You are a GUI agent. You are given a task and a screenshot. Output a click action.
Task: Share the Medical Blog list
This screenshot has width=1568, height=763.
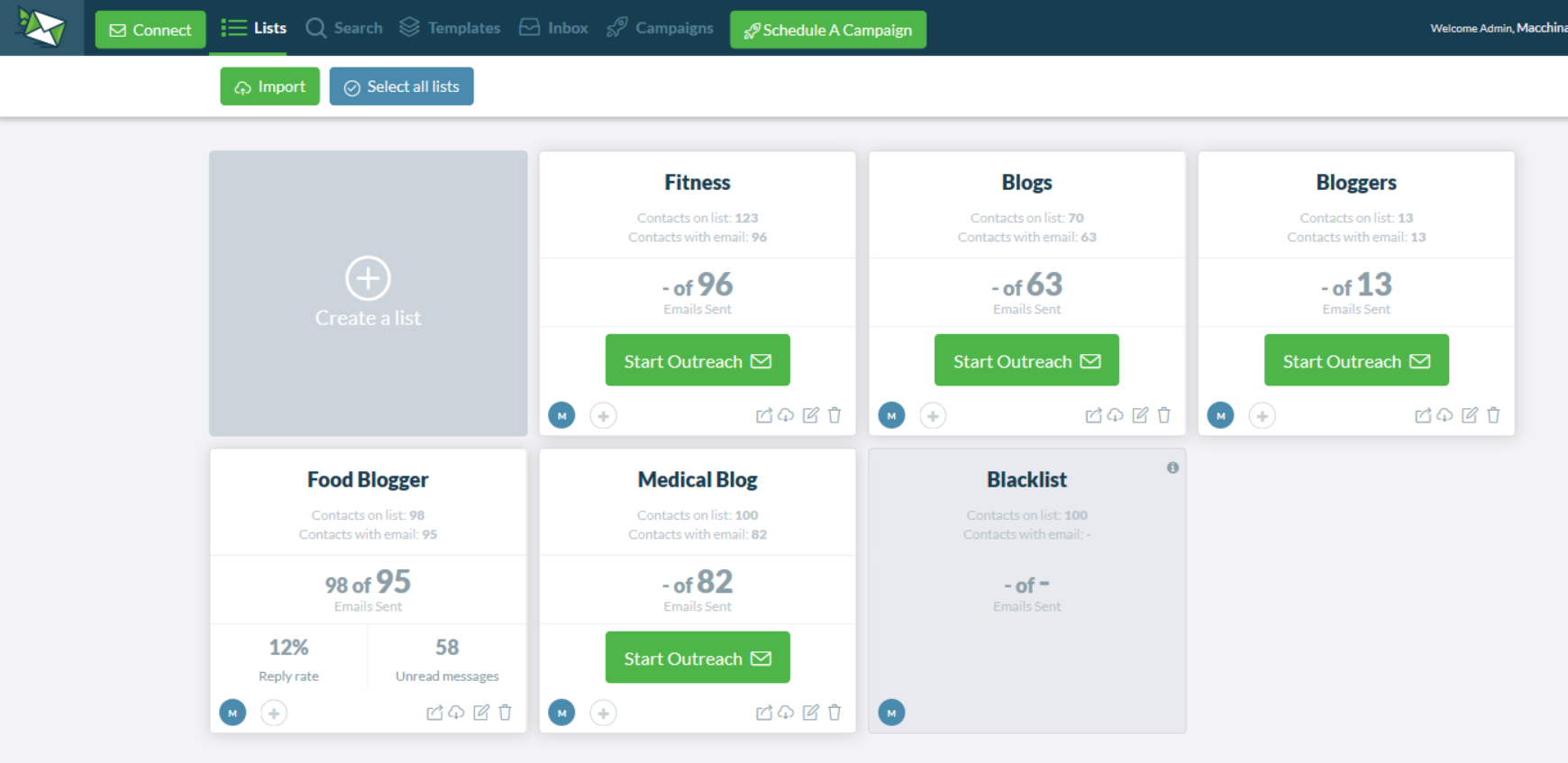(x=764, y=713)
